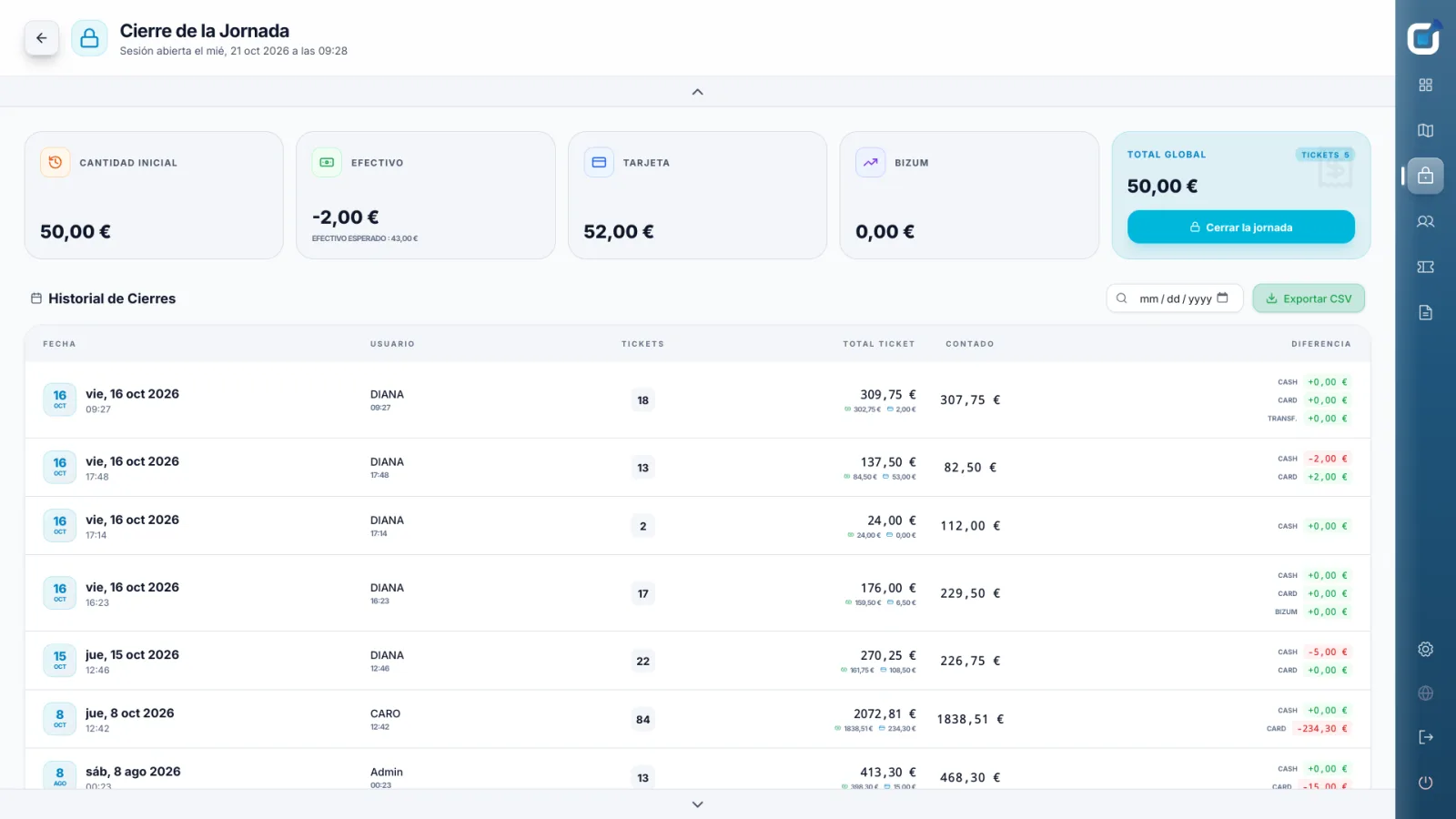Image resolution: width=1456 pixels, height=819 pixels.
Task: Click the FECHA column header
Action: click(x=59, y=344)
